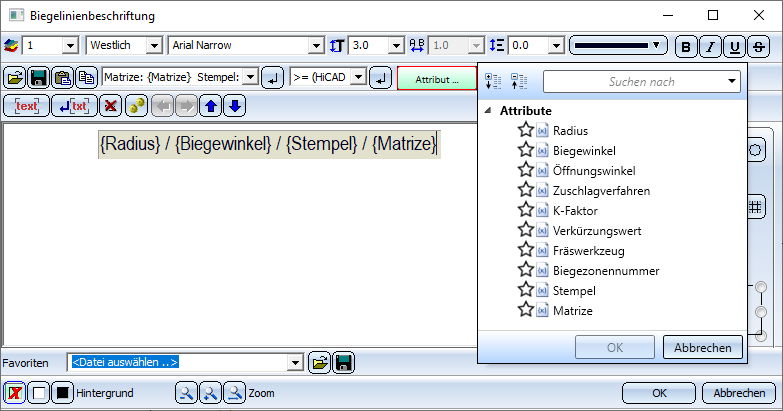Click the yellow spheres icon
The width and height of the screenshot is (783, 411).
click(x=136, y=106)
